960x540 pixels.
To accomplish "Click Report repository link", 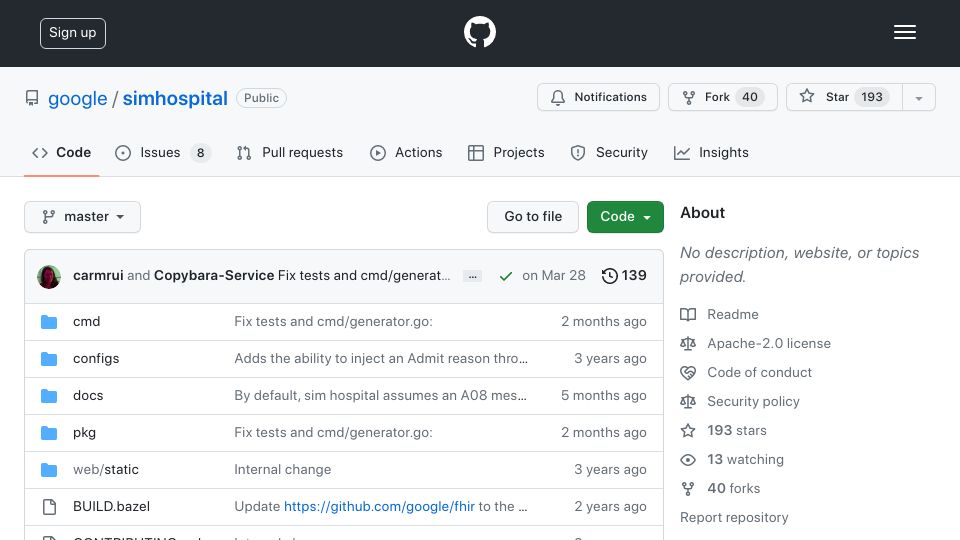I will (x=734, y=517).
